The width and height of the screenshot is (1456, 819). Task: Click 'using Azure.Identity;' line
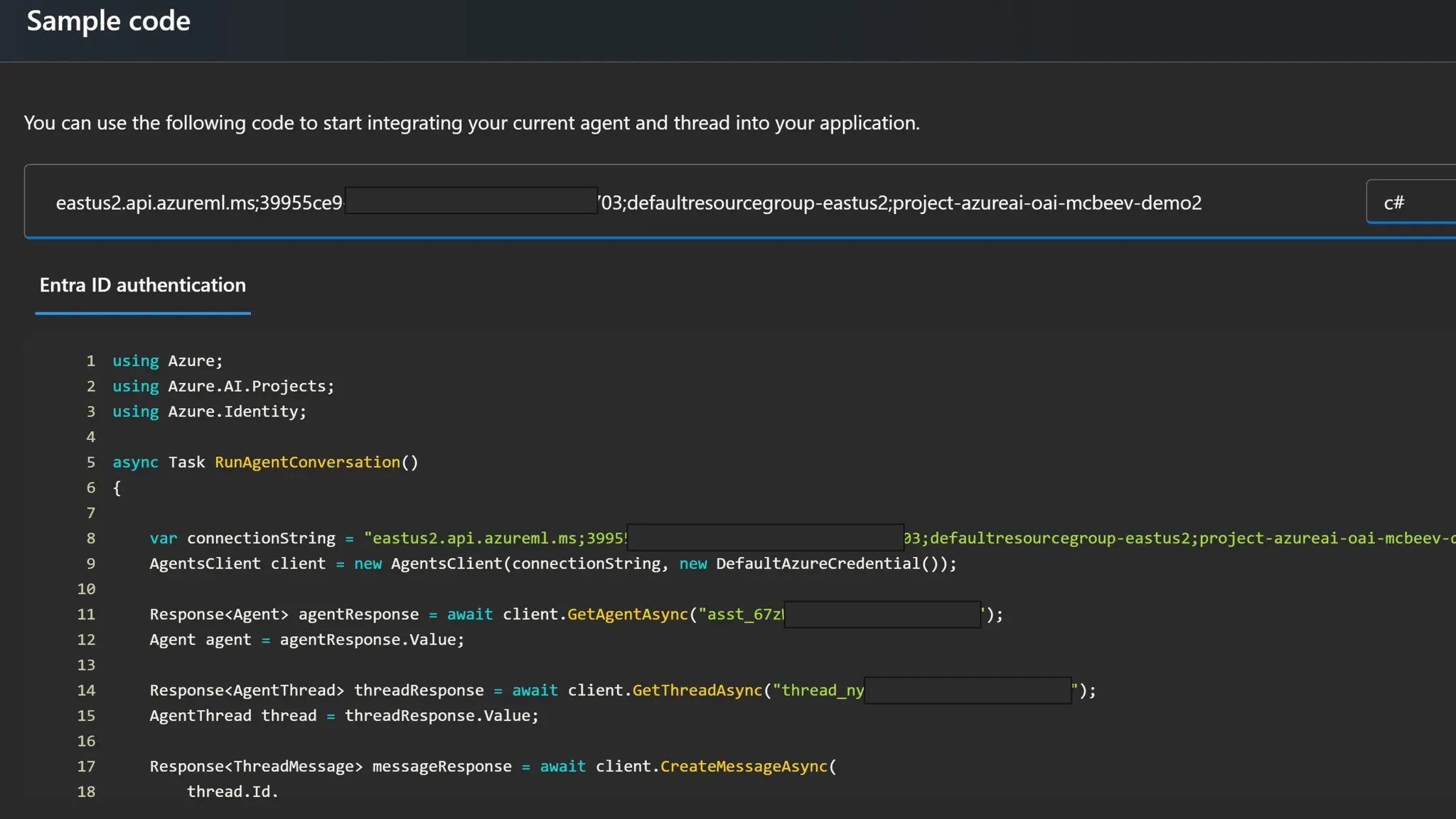[209, 412]
